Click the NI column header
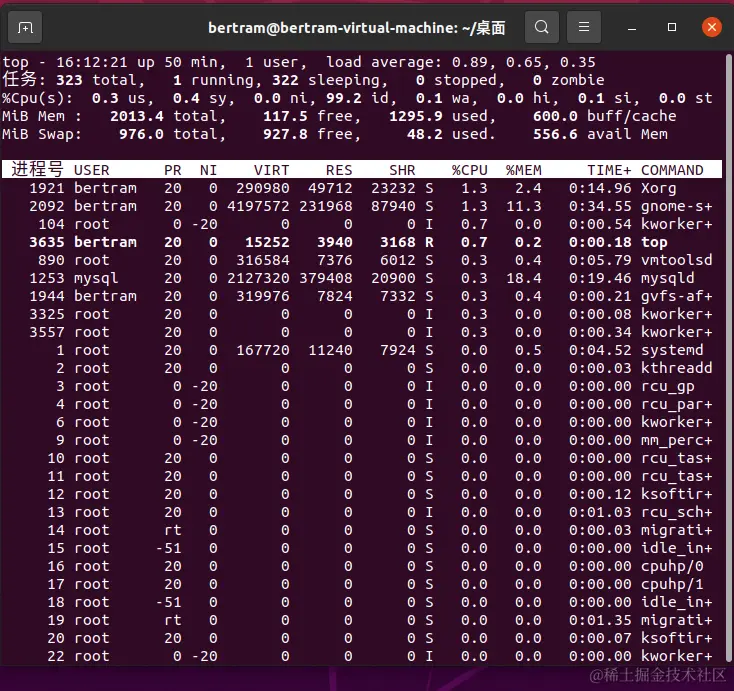Screen dimensions: 734x691 208,170
